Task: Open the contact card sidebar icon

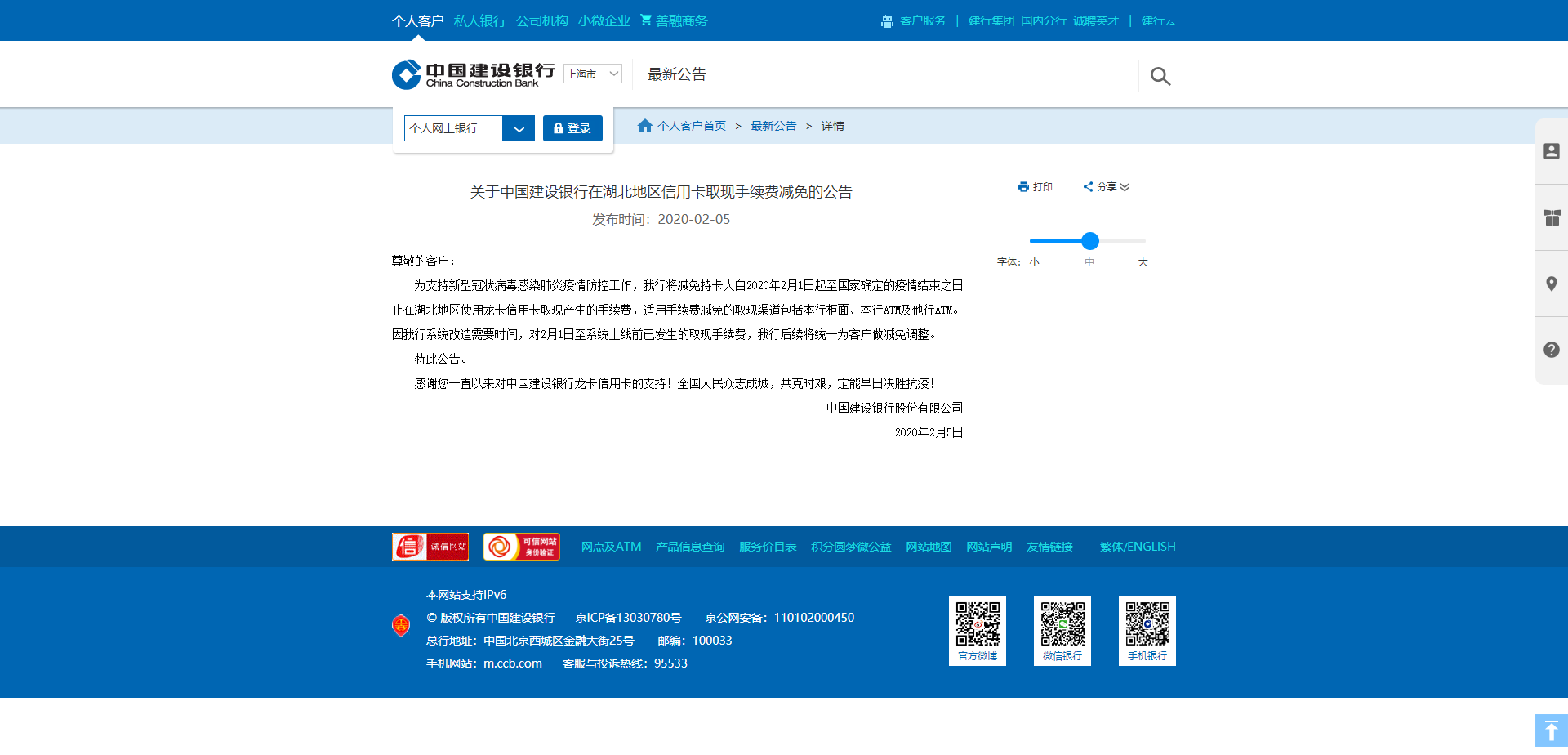Action: (x=1552, y=151)
